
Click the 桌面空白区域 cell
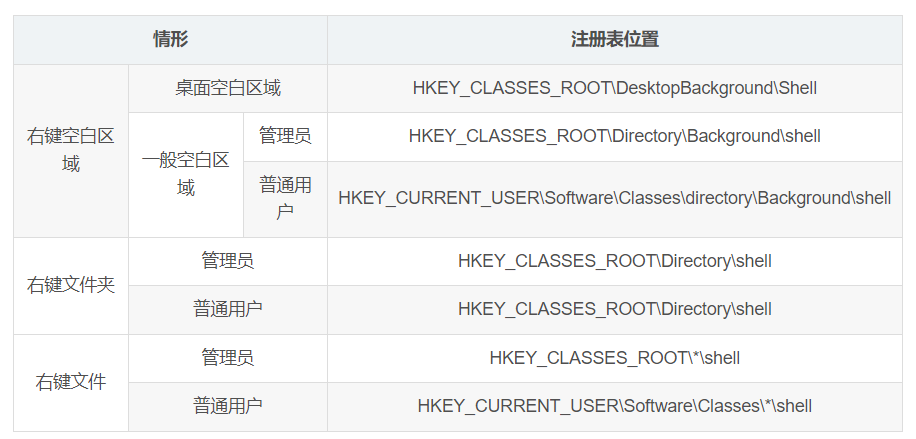pos(227,88)
